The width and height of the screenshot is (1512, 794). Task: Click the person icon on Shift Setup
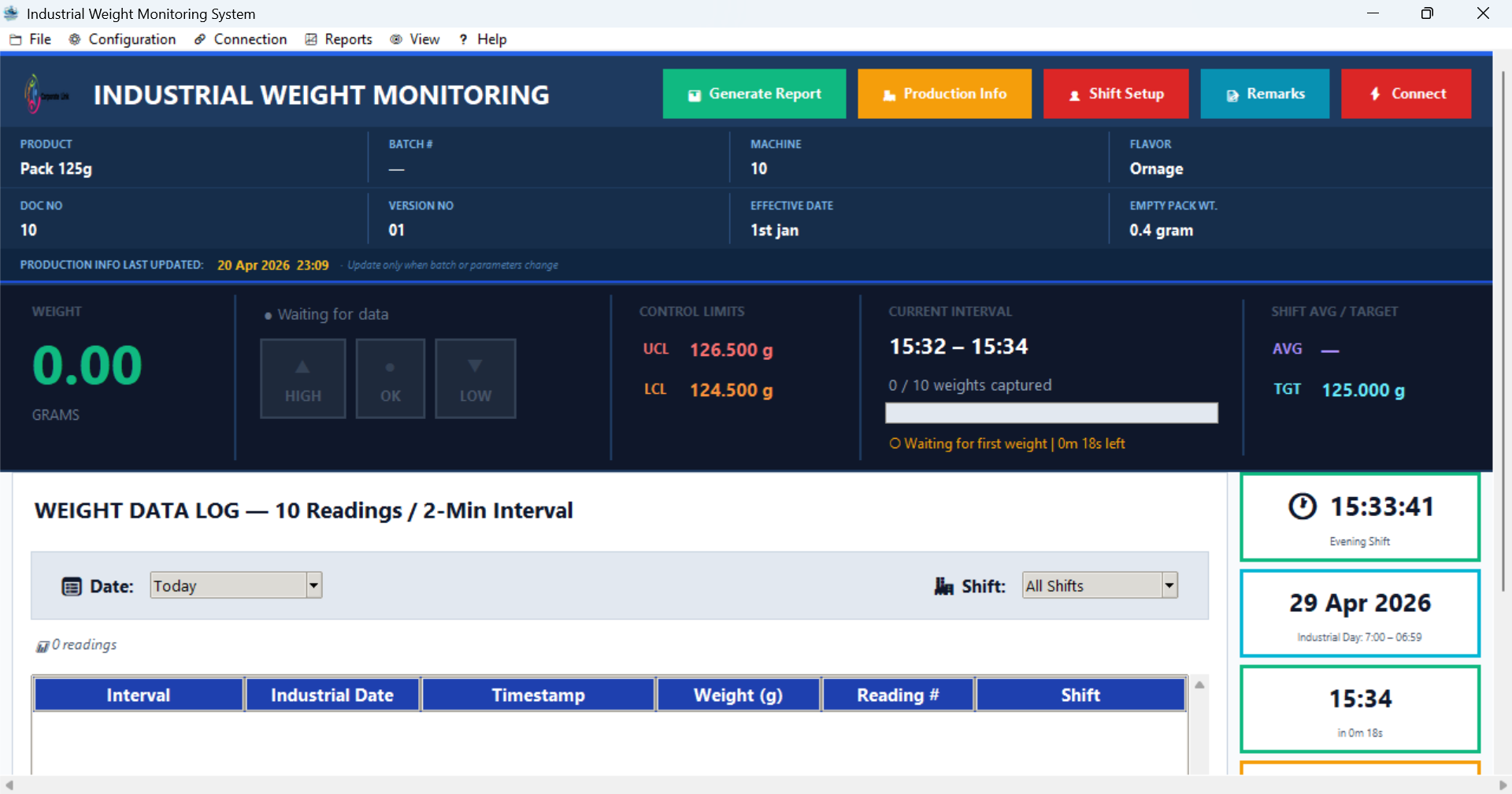[x=1075, y=95]
